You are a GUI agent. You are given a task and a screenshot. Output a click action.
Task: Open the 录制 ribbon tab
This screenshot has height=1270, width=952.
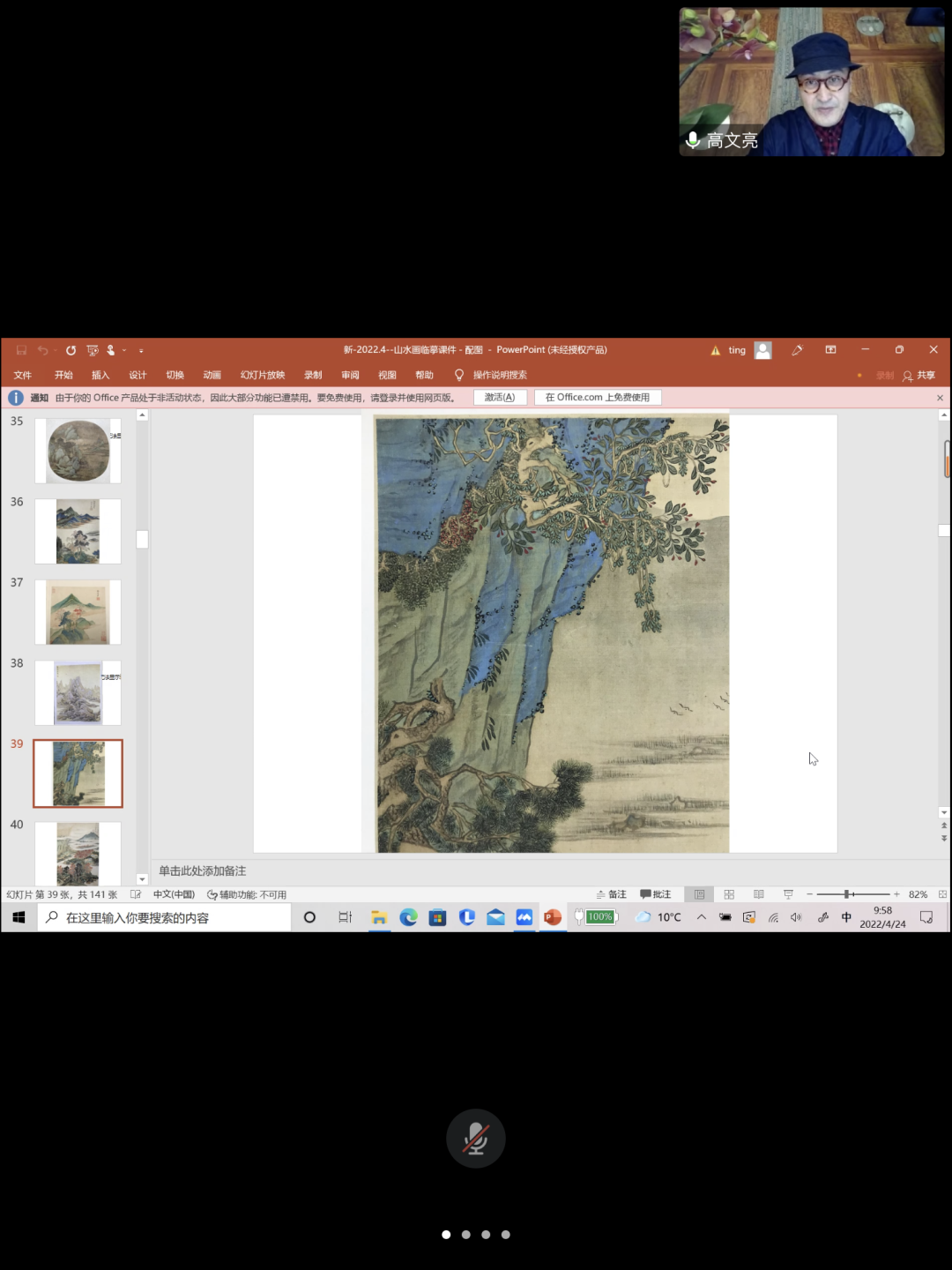tap(313, 375)
